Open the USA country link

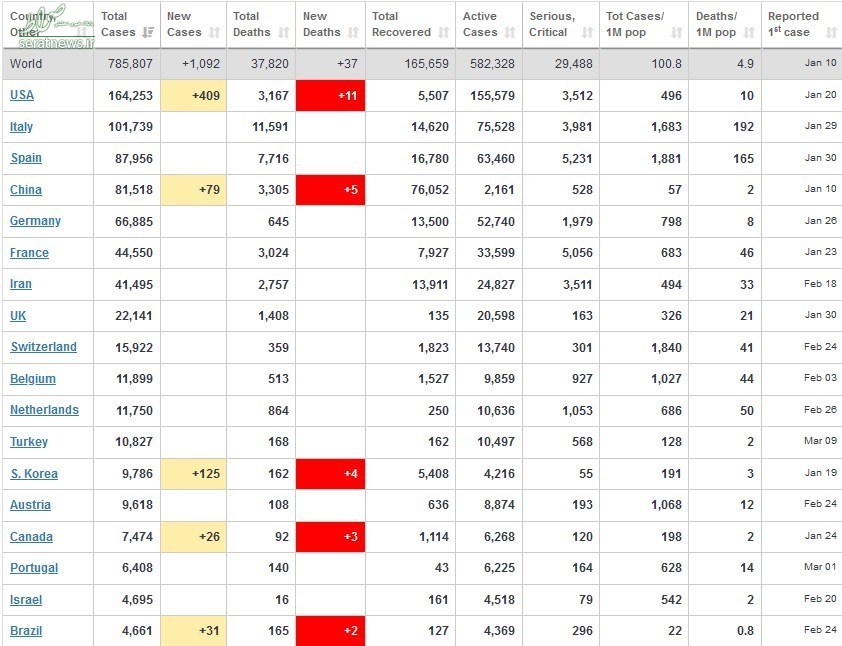click(x=22, y=95)
